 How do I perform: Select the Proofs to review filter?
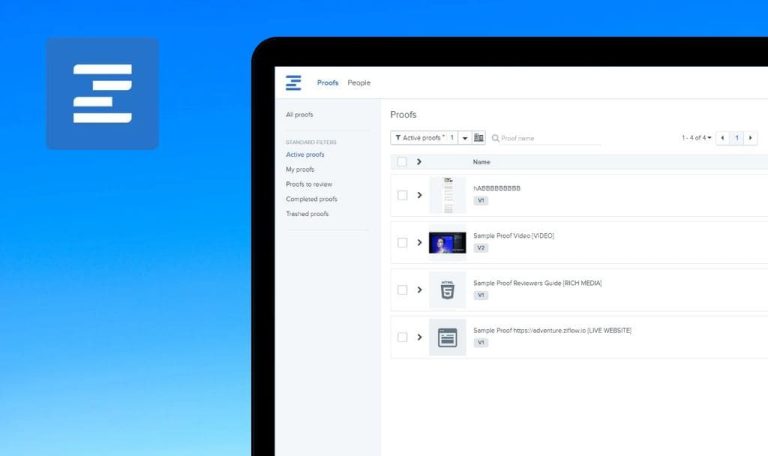309,184
